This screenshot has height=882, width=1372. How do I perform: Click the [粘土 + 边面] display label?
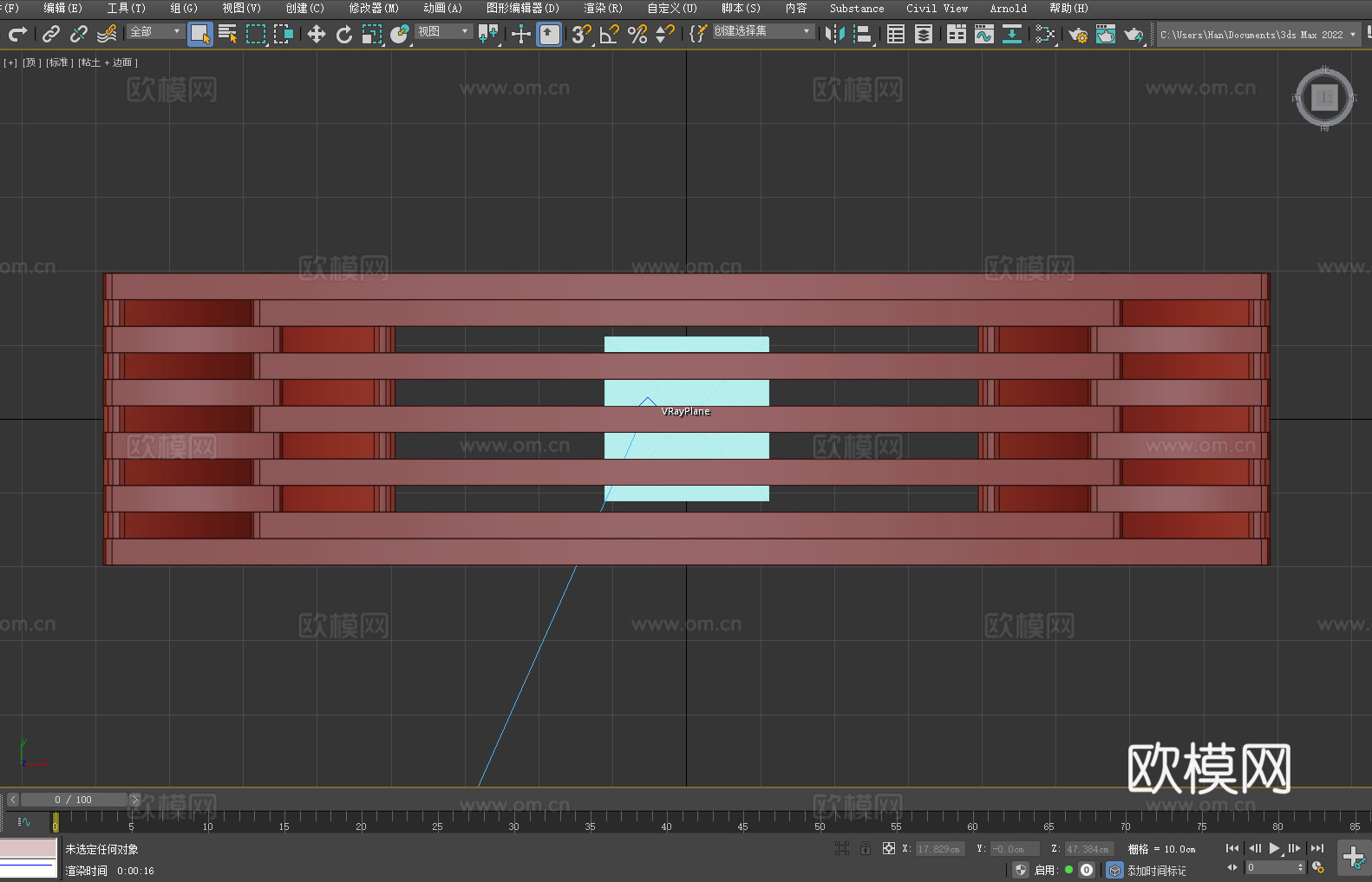pos(108,62)
